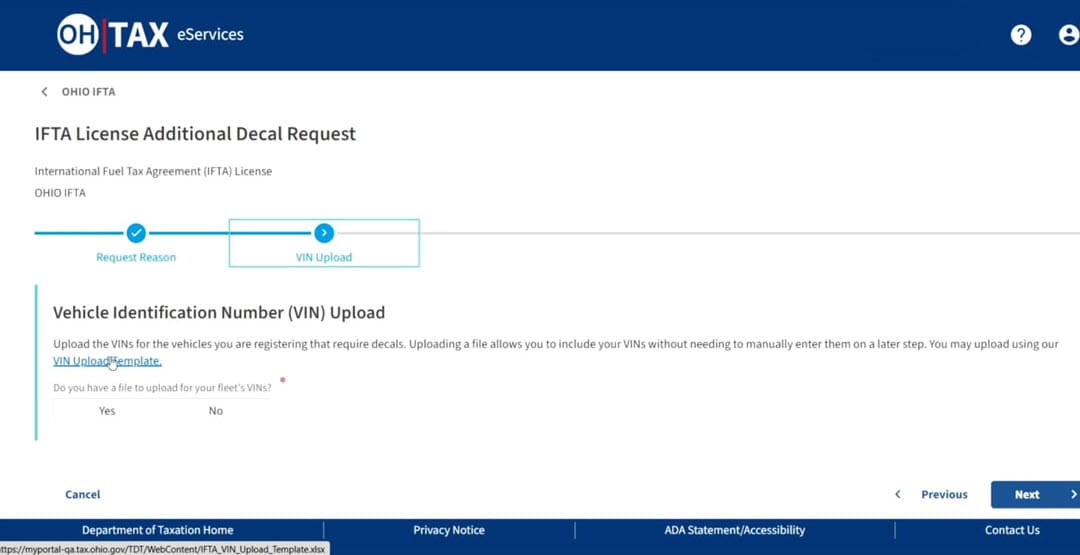Click the OH TAX logo
The image size is (1080, 555).
click(112, 35)
